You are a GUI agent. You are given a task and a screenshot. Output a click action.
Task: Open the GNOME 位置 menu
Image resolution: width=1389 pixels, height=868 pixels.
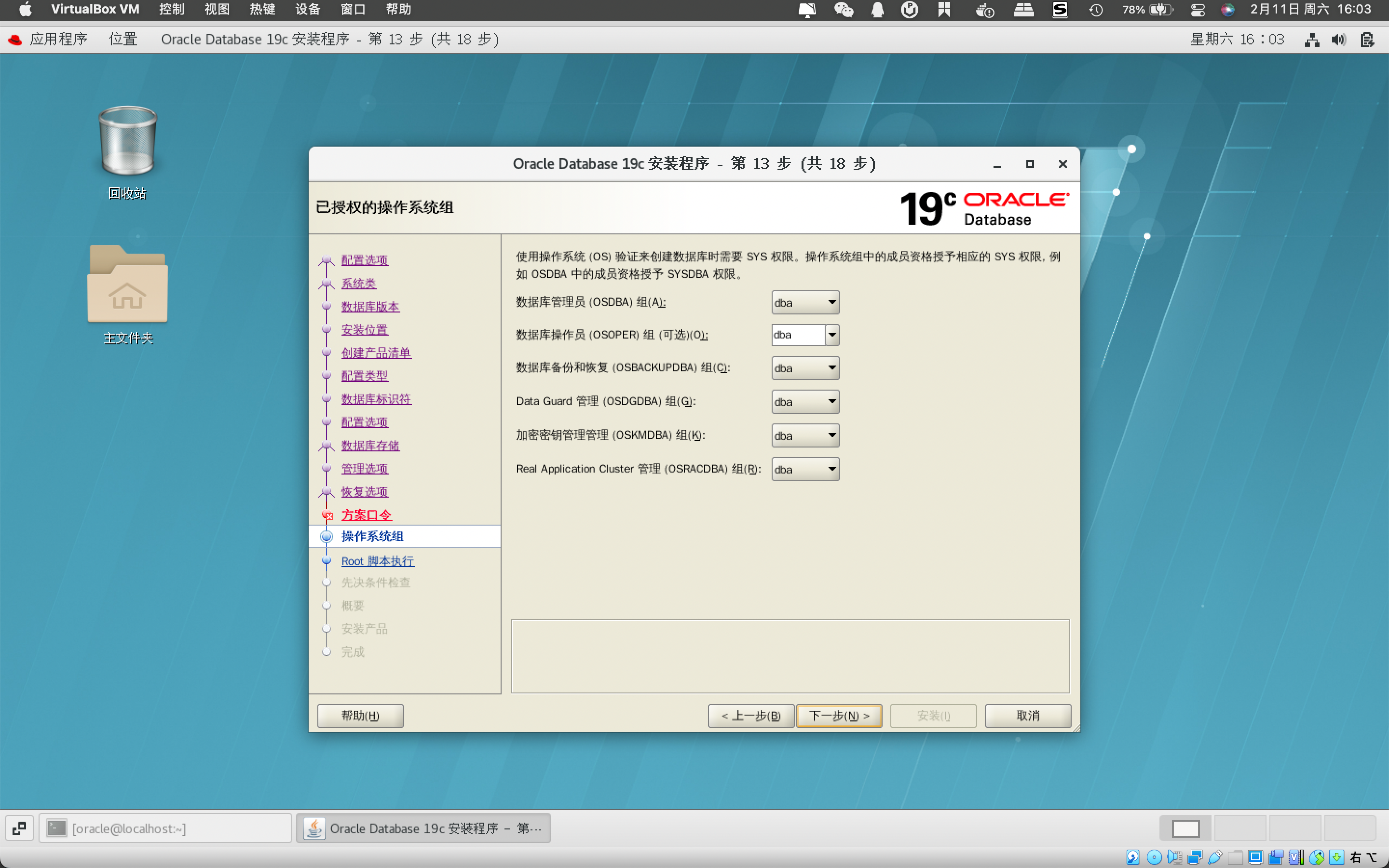click(x=123, y=39)
